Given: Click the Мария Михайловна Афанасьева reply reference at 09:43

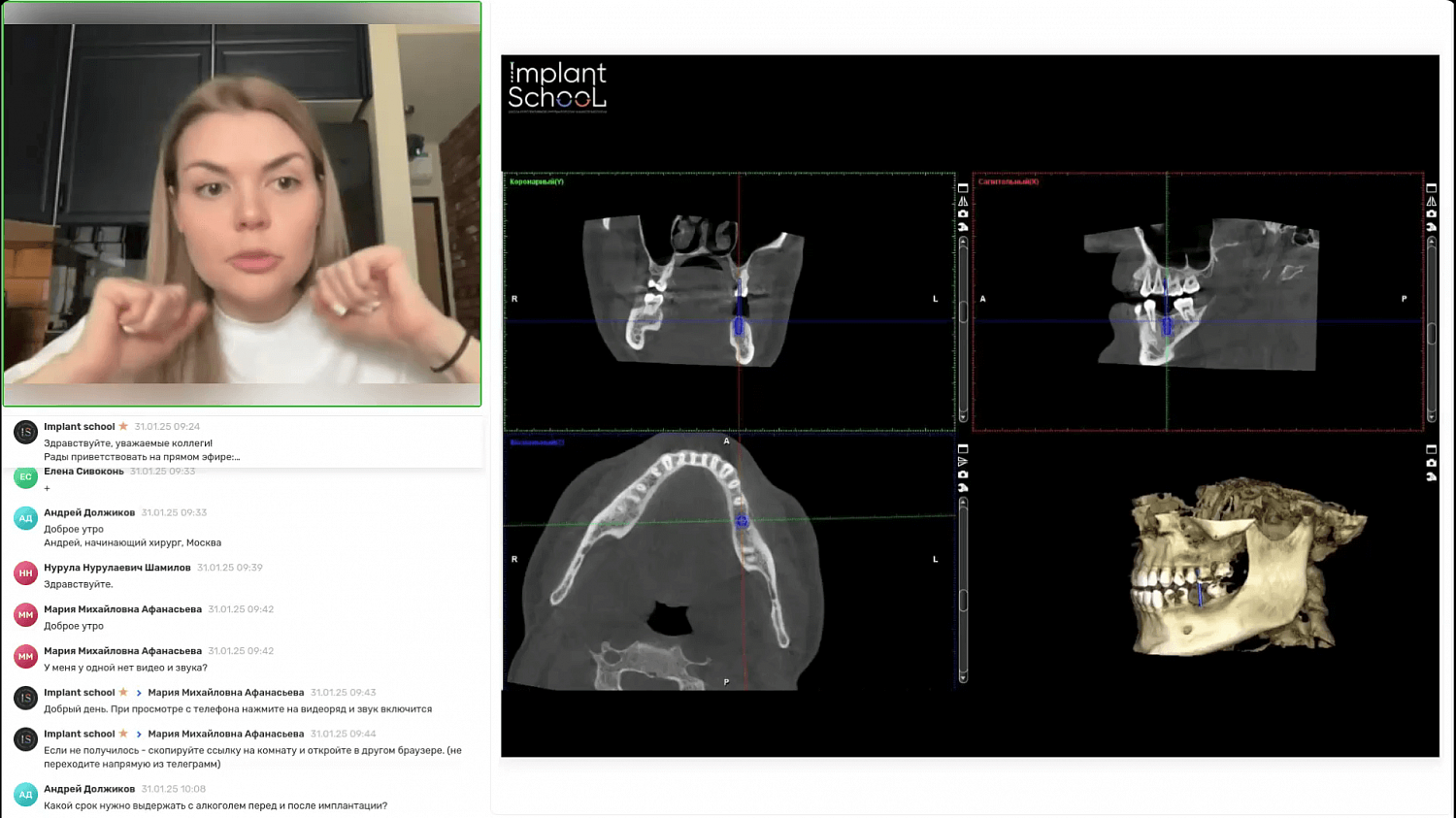Looking at the screenshot, I should click(x=226, y=693).
